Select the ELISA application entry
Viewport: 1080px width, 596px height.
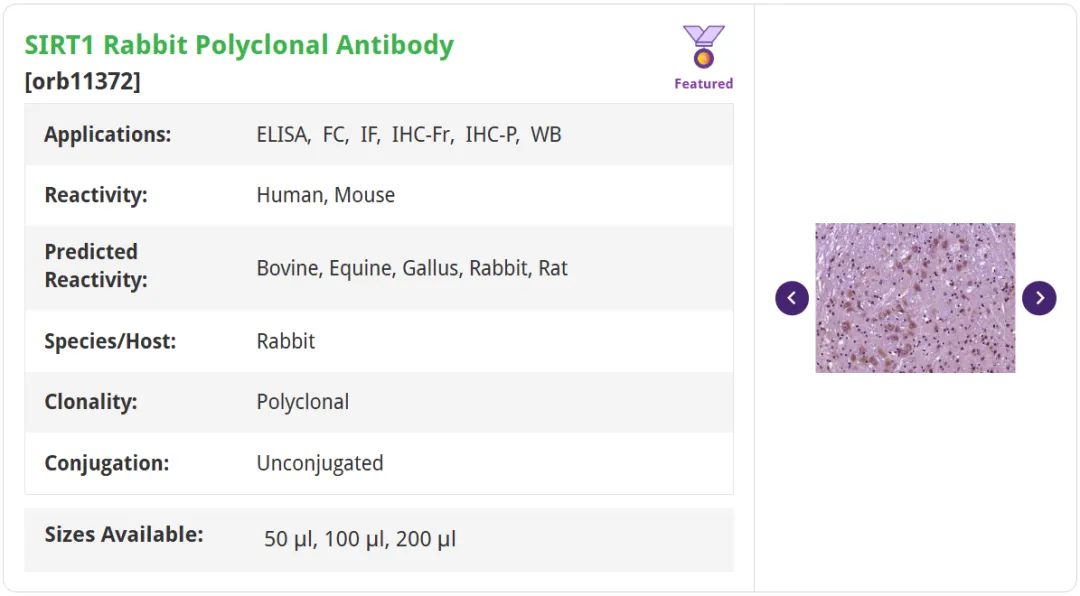(x=283, y=134)
